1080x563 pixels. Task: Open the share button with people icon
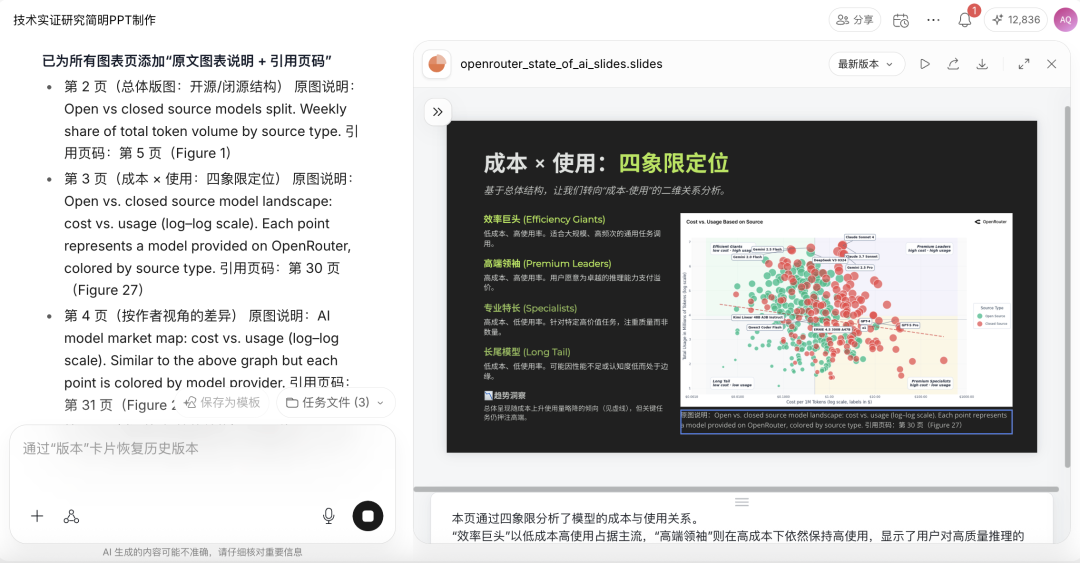(x=855, y=20)
